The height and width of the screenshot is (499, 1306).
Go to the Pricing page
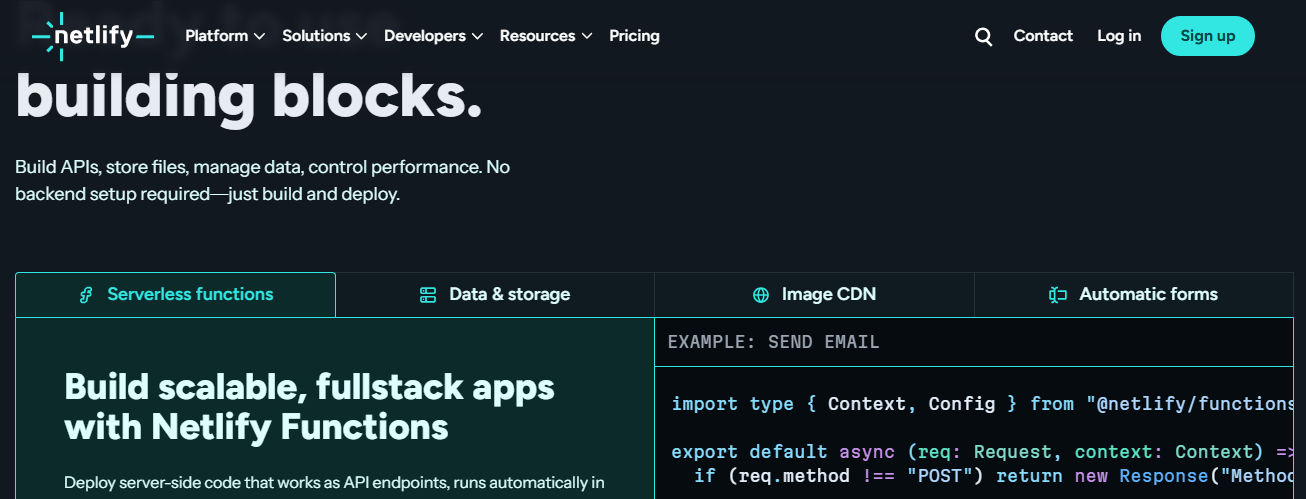tap(634, 36)
